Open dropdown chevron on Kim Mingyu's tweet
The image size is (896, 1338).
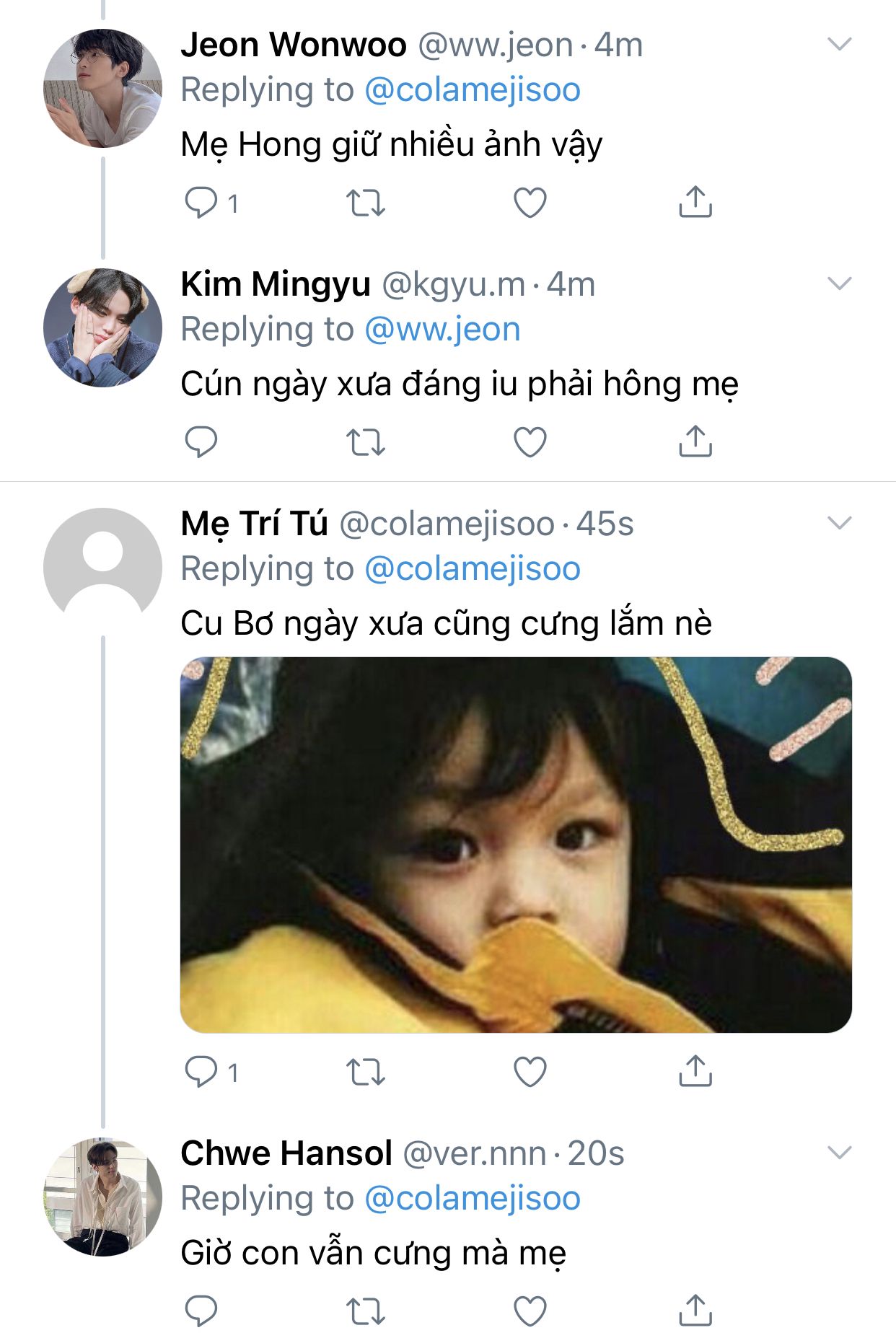840,284
